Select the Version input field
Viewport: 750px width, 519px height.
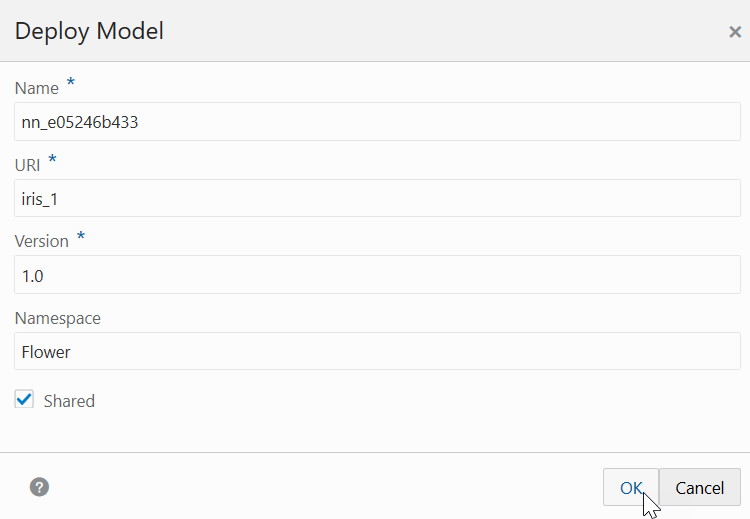pos(377,275)
